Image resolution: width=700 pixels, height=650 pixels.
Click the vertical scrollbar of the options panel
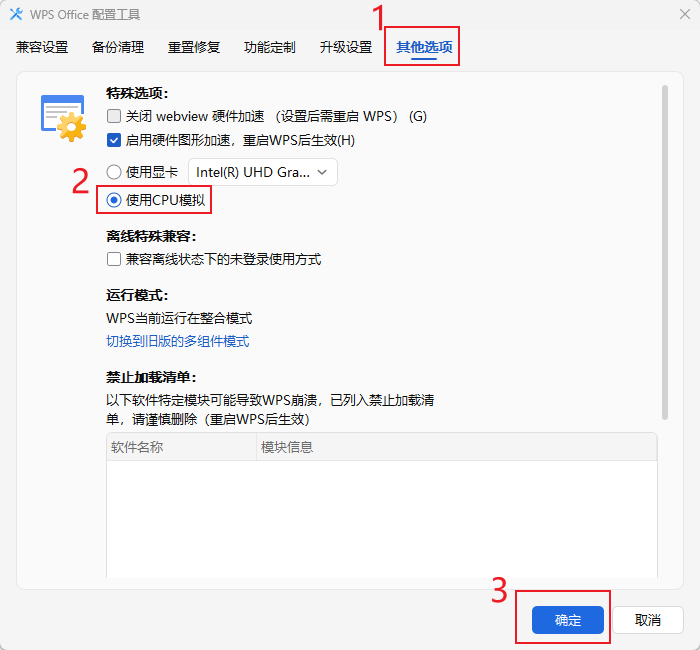coord(664,250)
